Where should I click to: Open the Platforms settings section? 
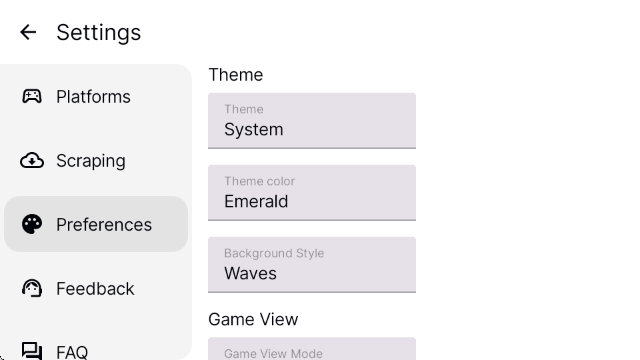click(x=93, y=97)
